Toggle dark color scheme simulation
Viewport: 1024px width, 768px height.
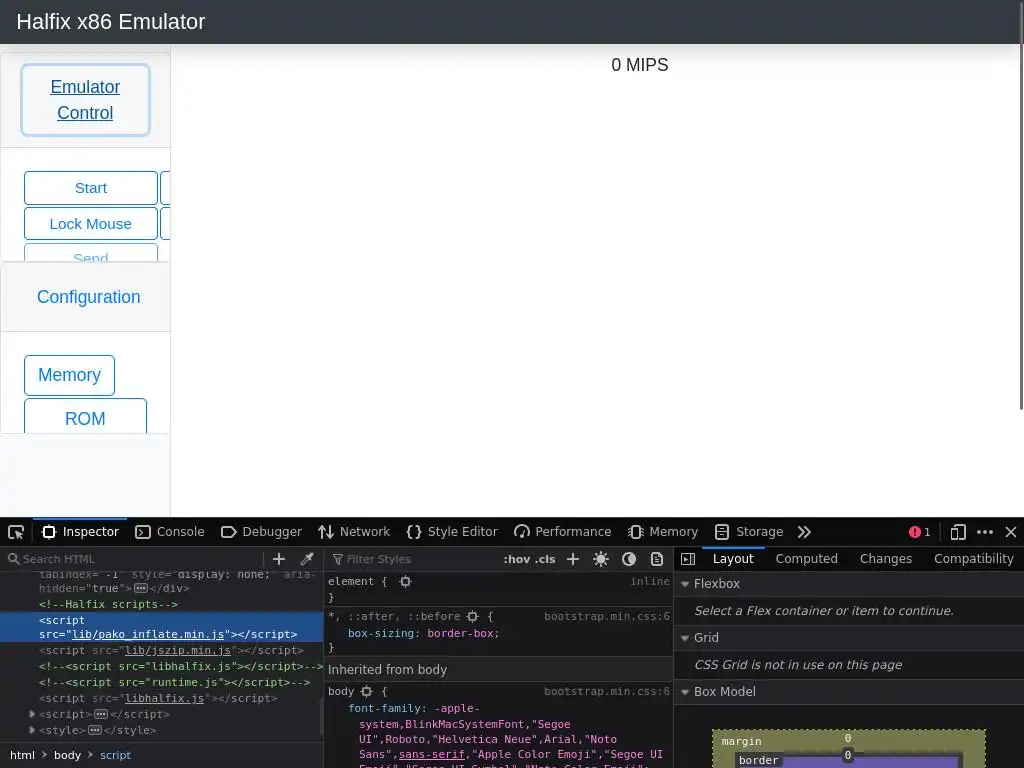tap(629, 559)
